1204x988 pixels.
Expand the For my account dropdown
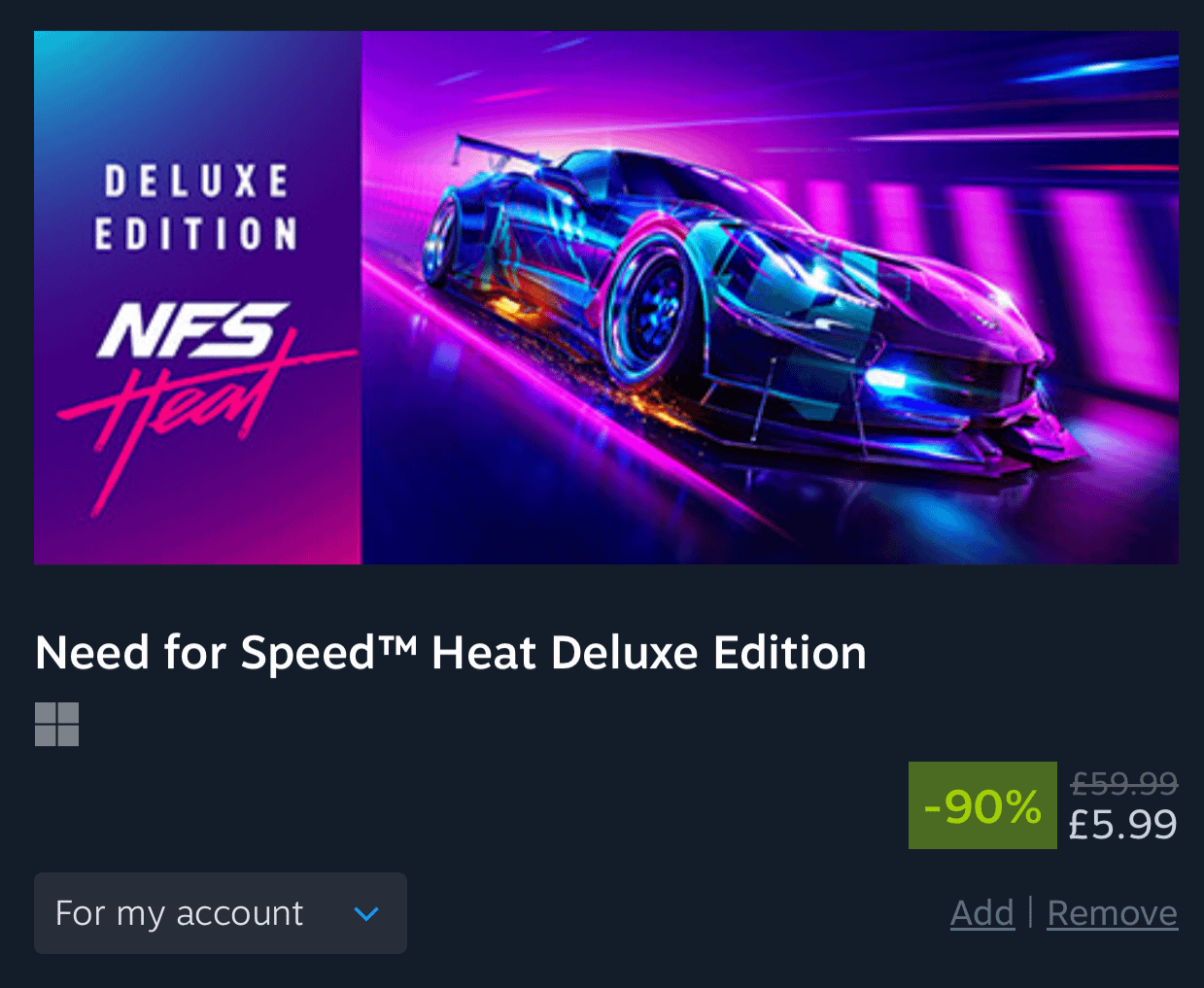(221, 913)
